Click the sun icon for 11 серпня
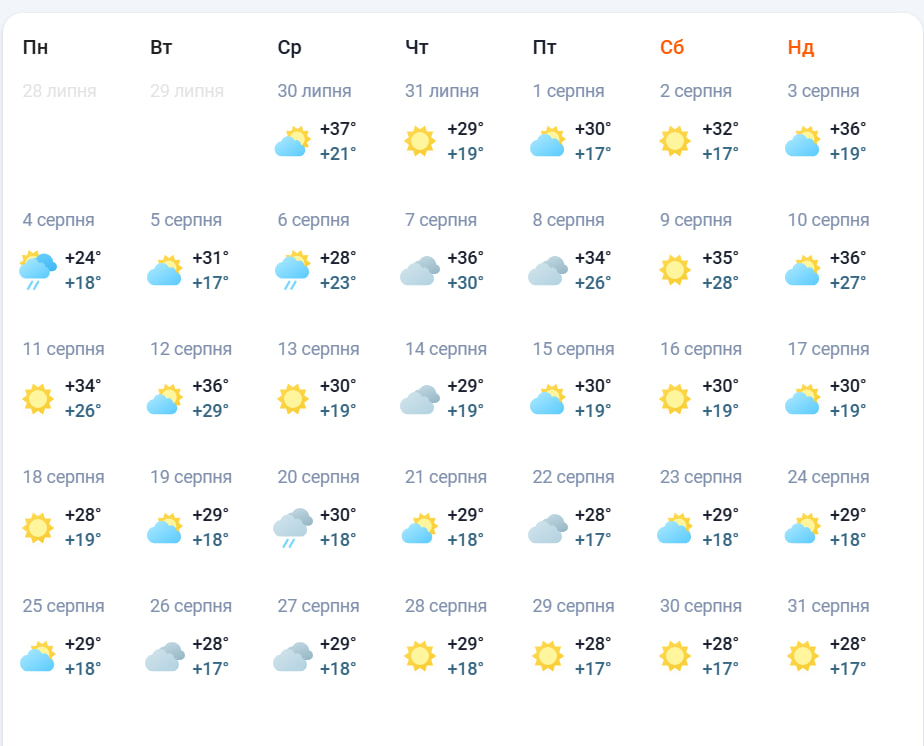 click(38, 399)
